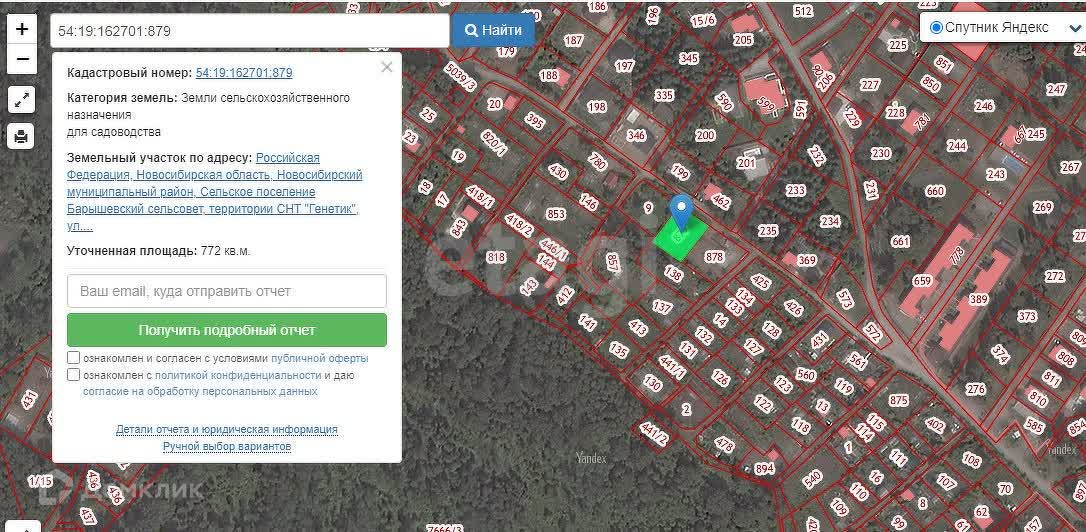Check the public offer agreement checkbox
Image resolution: width=1086 pixels, height=532 pixels.
(73, 358)
